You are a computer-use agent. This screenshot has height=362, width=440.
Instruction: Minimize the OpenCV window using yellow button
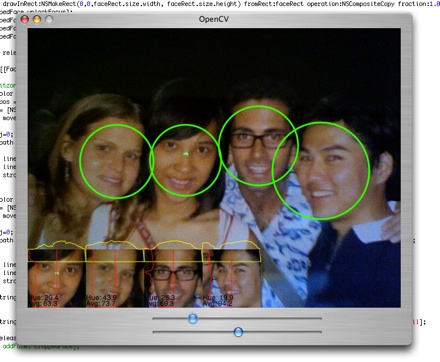pos(37,19)
